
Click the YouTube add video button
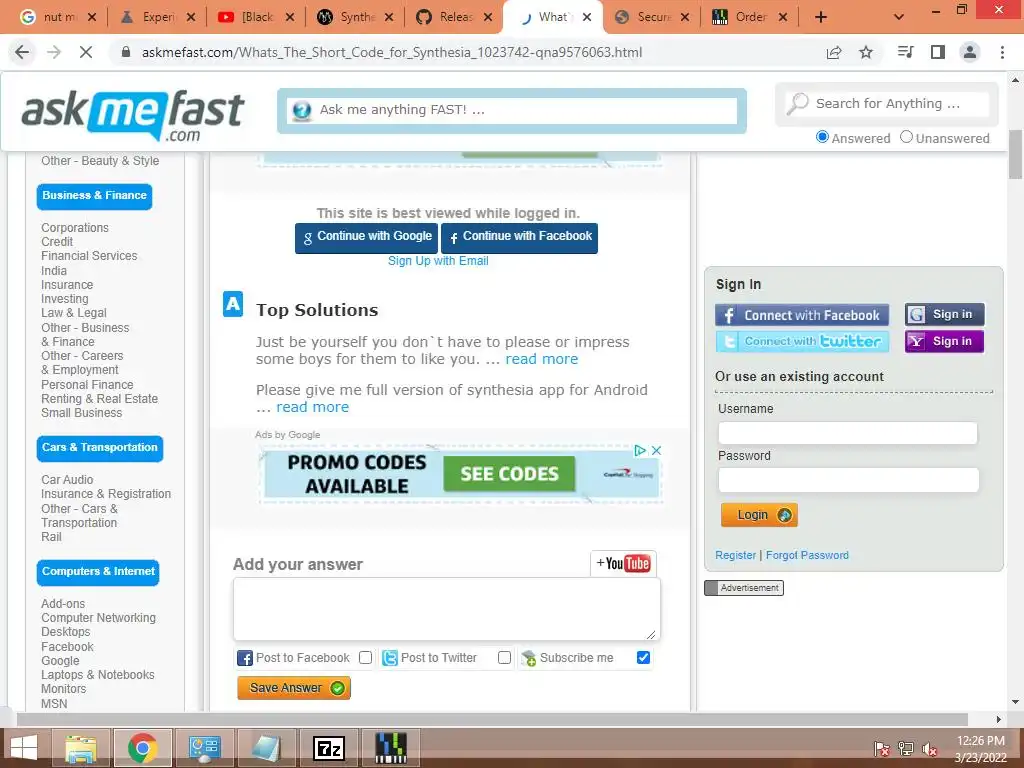[x=623, y=563]
